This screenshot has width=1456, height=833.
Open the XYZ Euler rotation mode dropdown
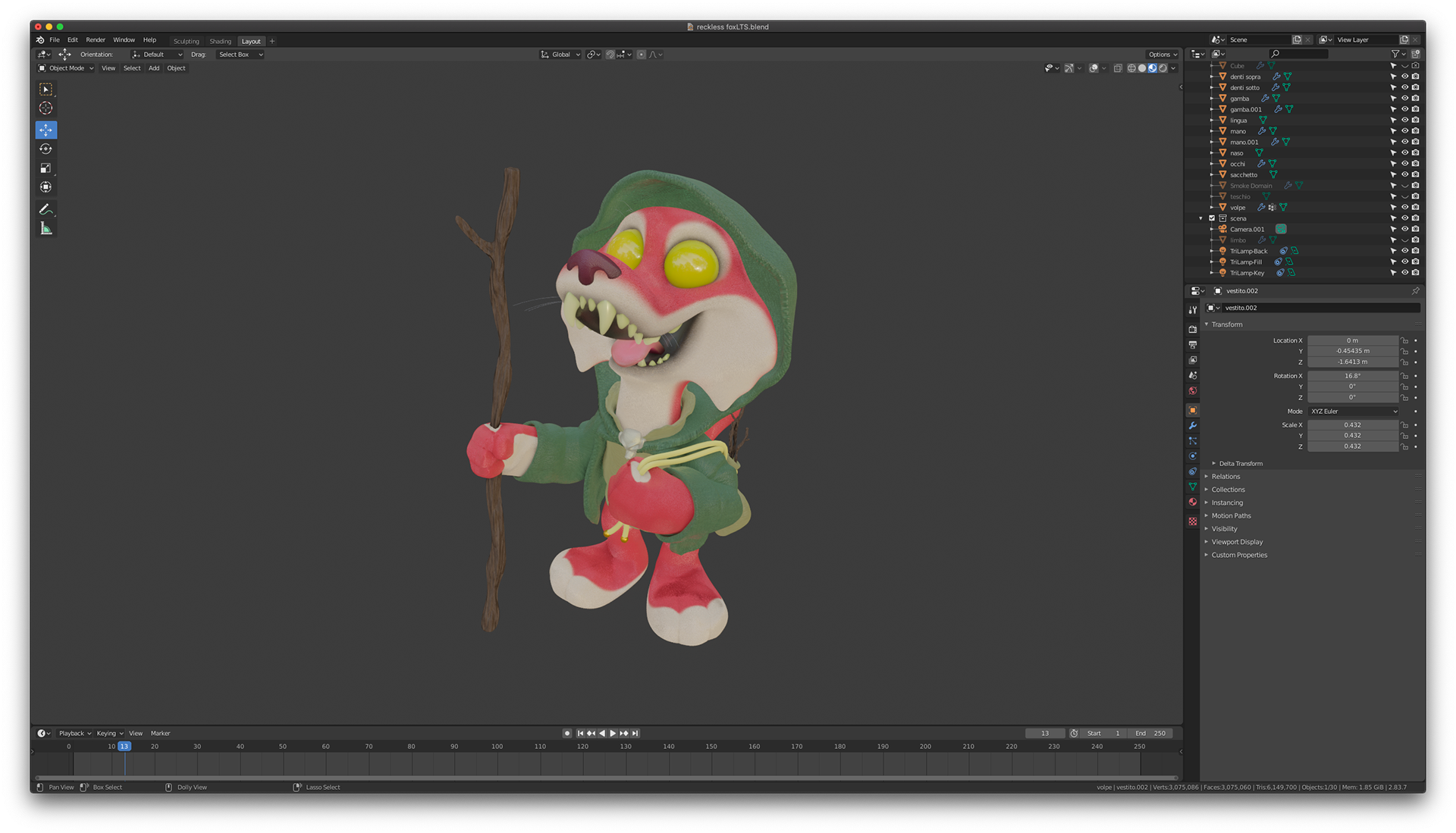[x=1354, y=412]
